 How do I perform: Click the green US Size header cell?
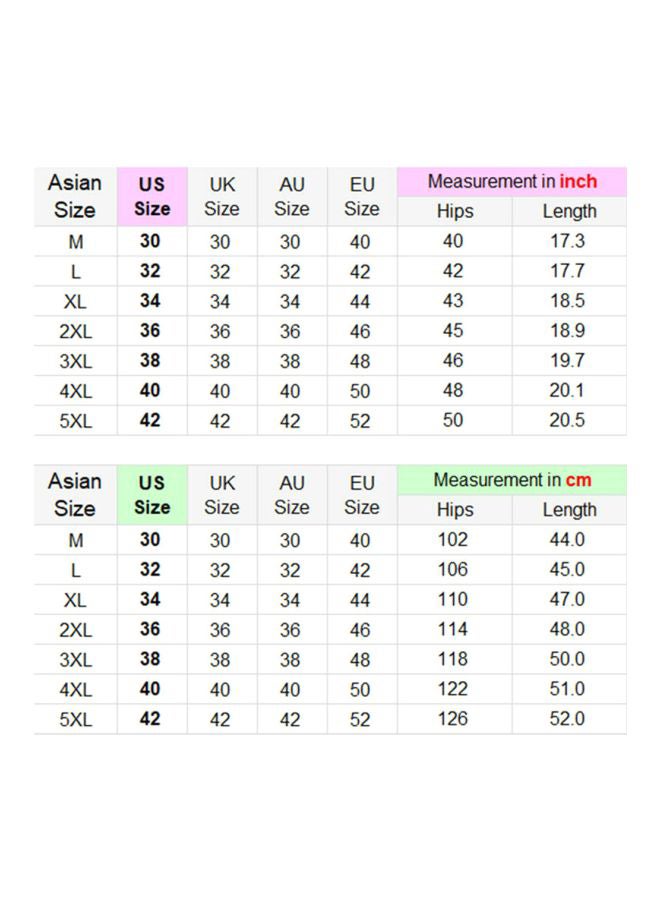[152, 495]
